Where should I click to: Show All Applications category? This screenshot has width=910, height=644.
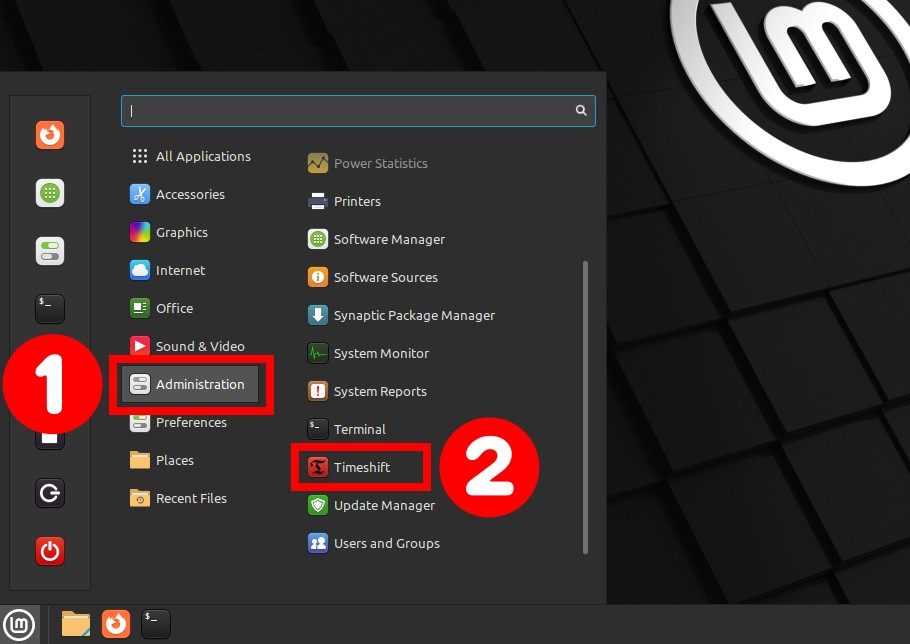[x=191, y=156]
